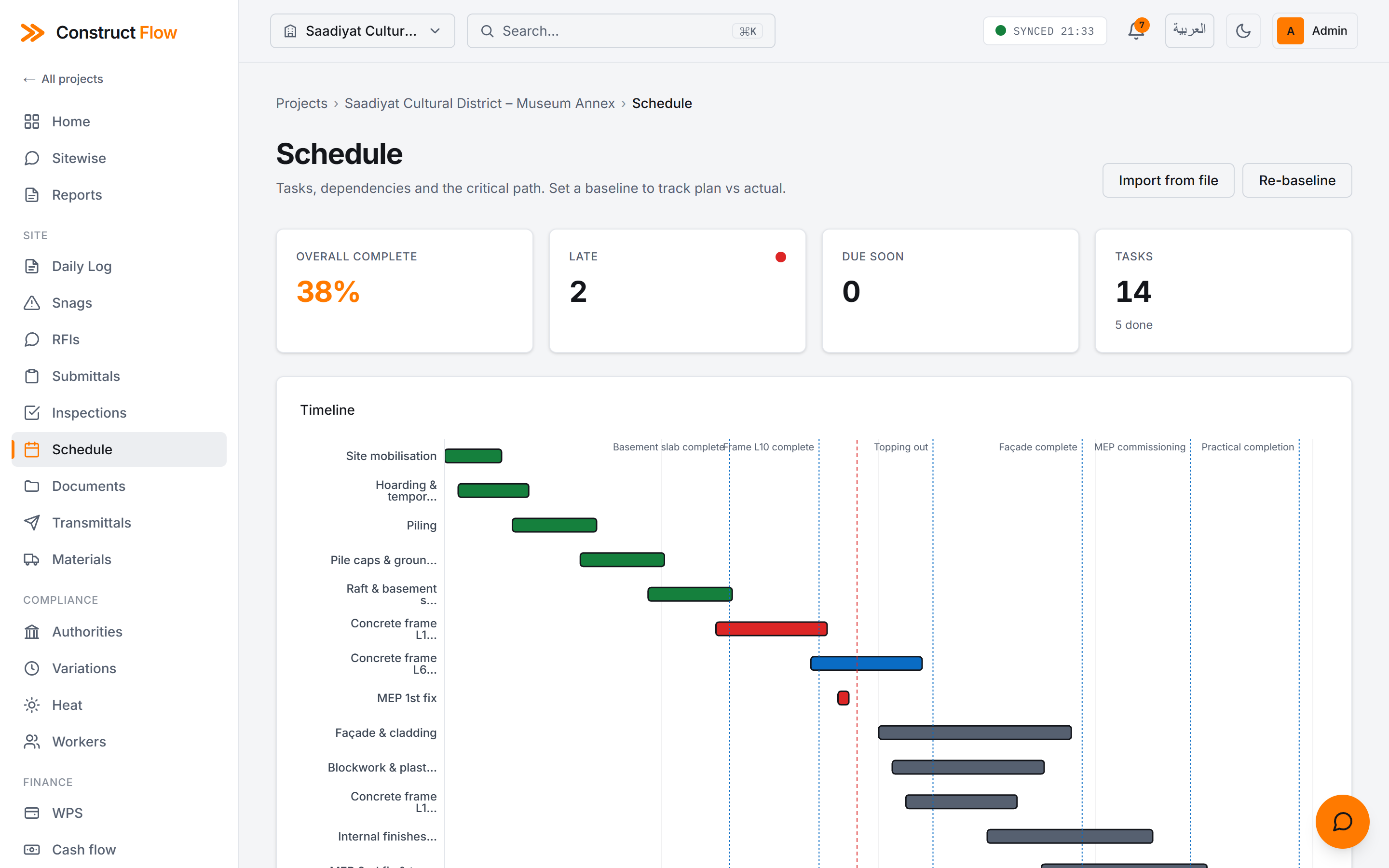Select Variations sidebar item

point(119,669)
